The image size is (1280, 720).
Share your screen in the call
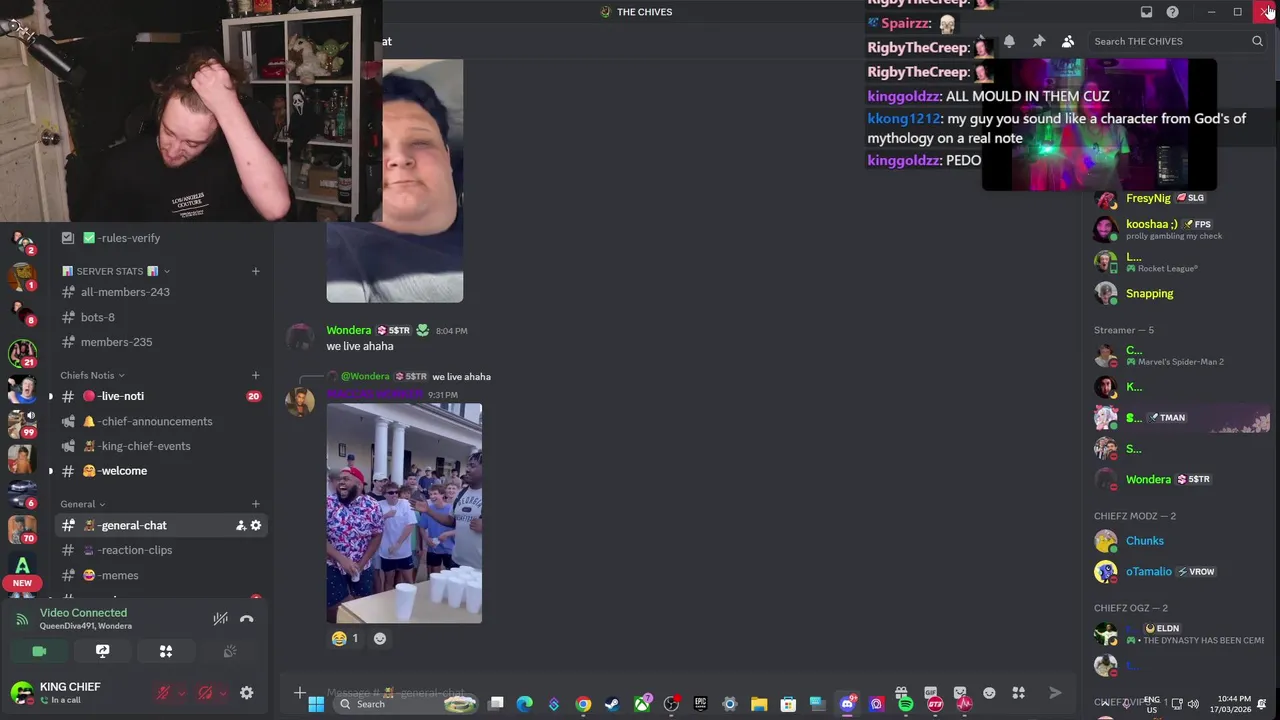102,651
